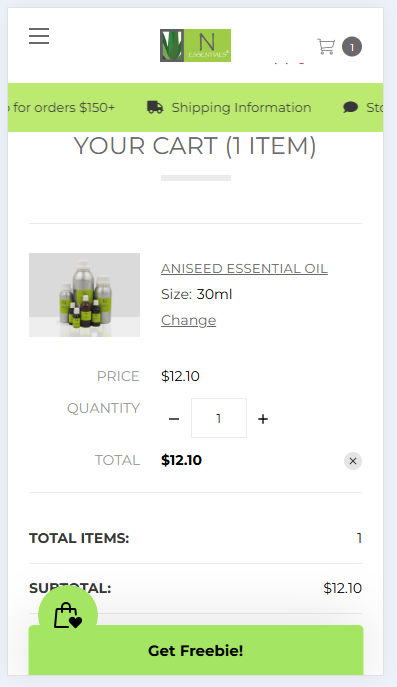Click the Get Freebie! button
The width and height of the screenshot is (397, 687).
click(x=196, y=651)
